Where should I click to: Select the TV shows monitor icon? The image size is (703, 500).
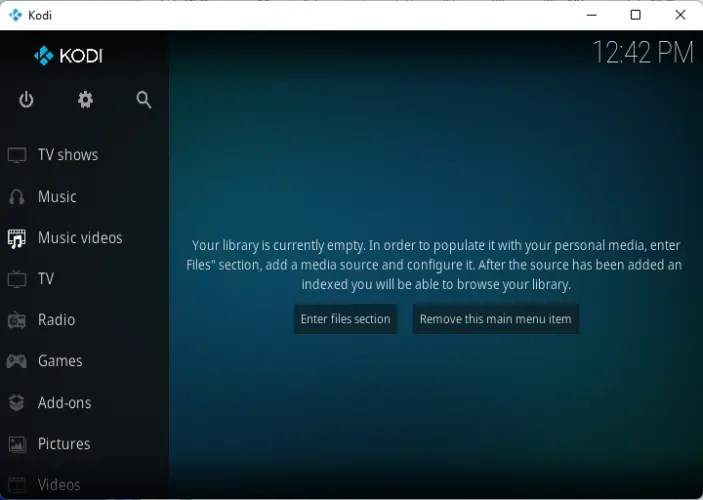pyautogui.click(x=17, y=155)
